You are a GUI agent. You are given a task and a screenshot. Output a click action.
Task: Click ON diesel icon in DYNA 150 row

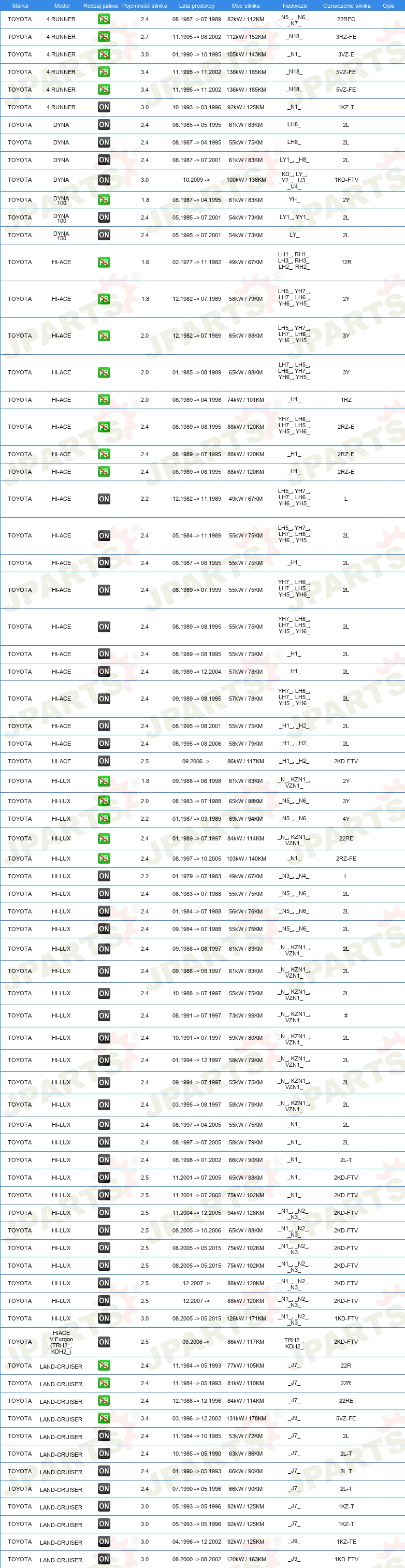coord(104,235)
